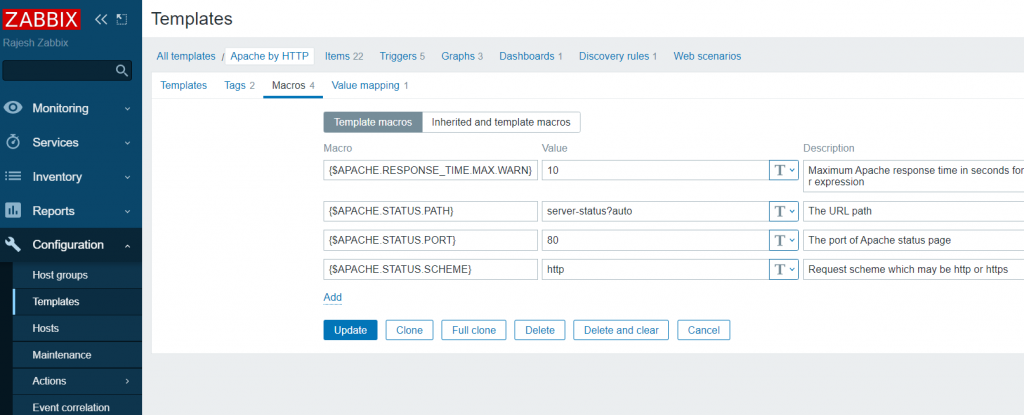Open type dropdown for STATUS.PORT macro
The height and width of the screenshot is (415, 1024).
click(x=782, y=240)
